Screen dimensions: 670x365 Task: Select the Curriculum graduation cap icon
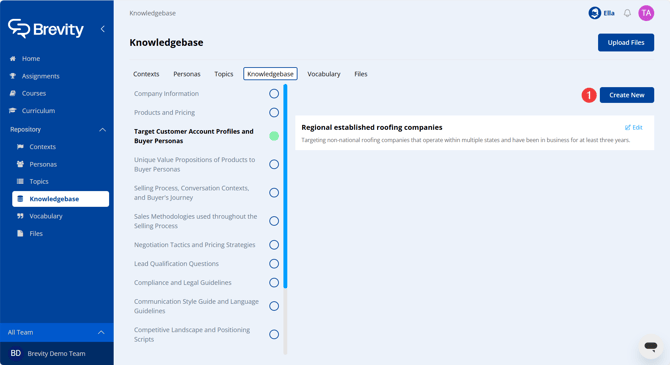tap(13, 111)
